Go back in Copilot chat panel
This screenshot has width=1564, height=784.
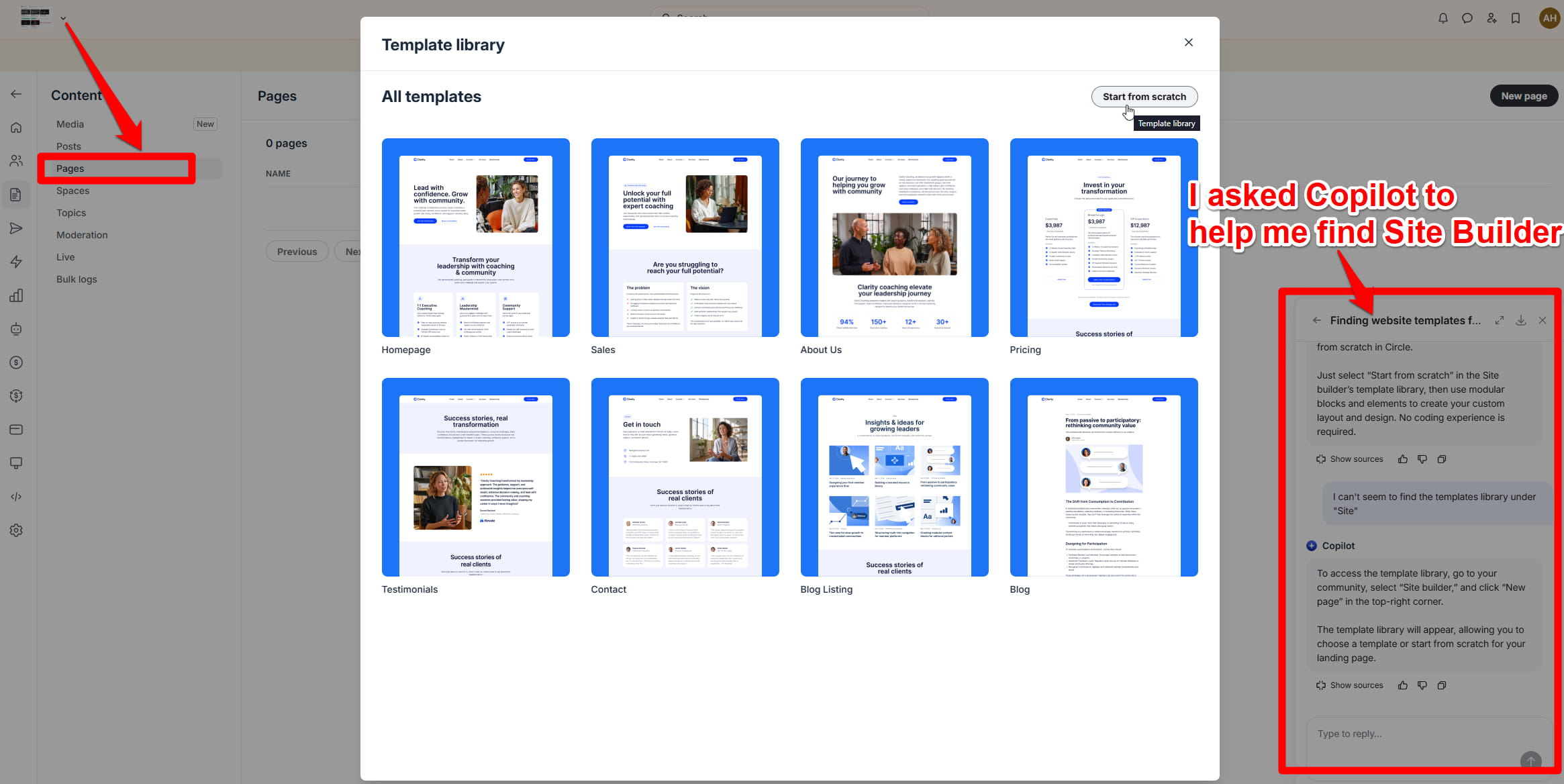(x=1316, y=320)
